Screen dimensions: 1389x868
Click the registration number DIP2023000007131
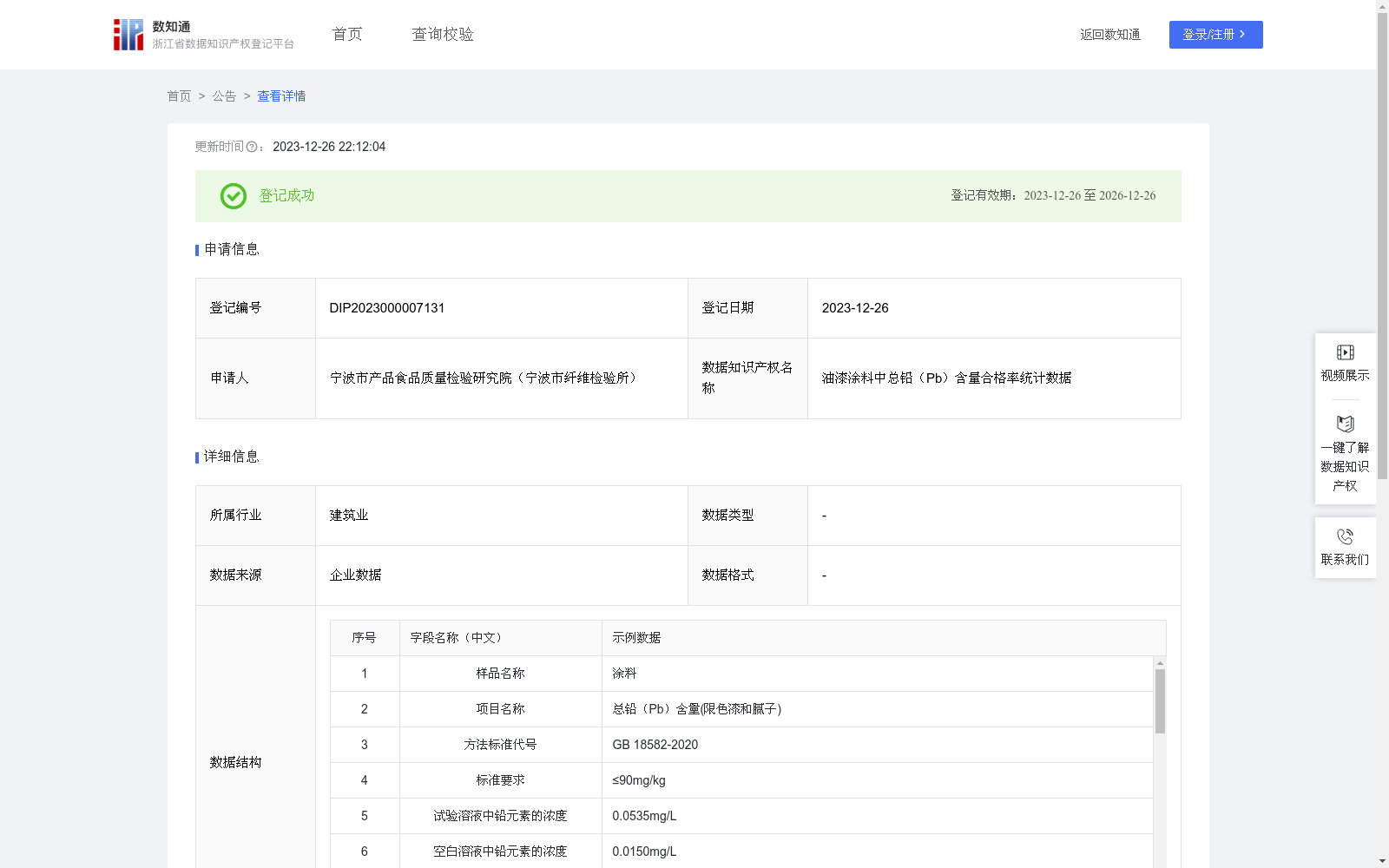[387, 308]
